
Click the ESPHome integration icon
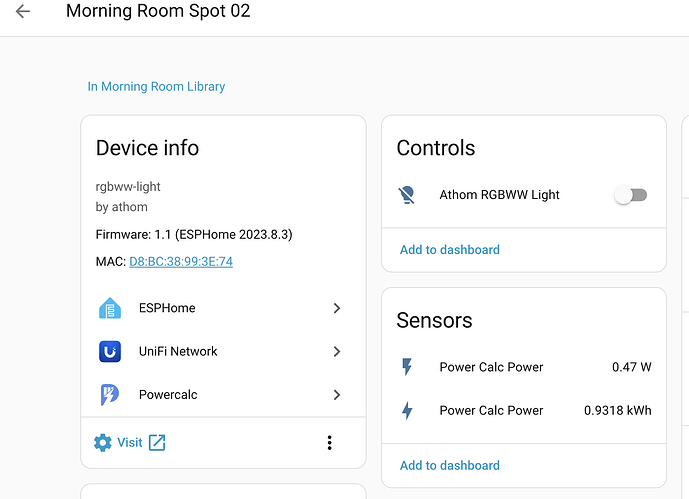(110, 308)
